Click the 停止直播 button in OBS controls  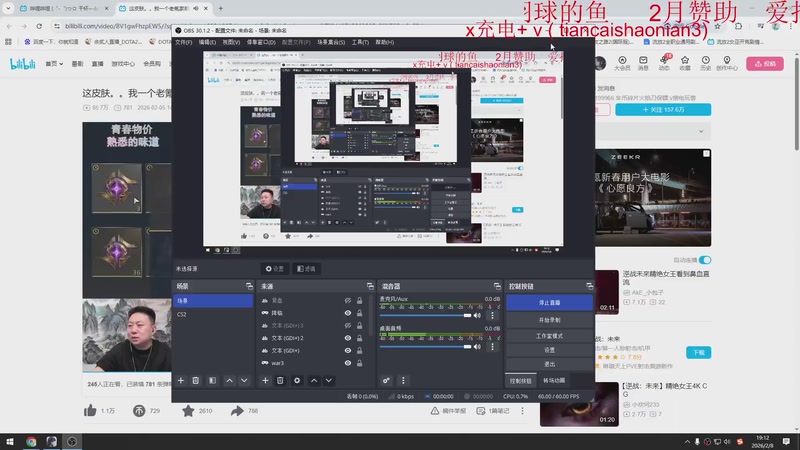[549, 303]
